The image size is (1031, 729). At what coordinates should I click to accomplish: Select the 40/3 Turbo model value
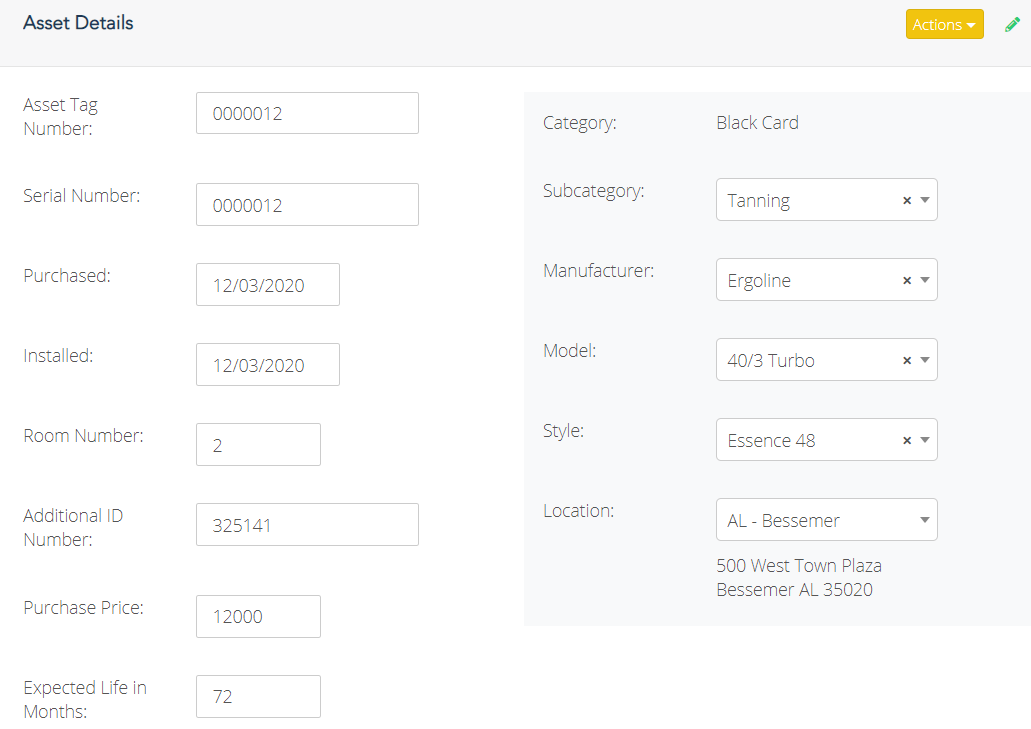click(771, 361)
